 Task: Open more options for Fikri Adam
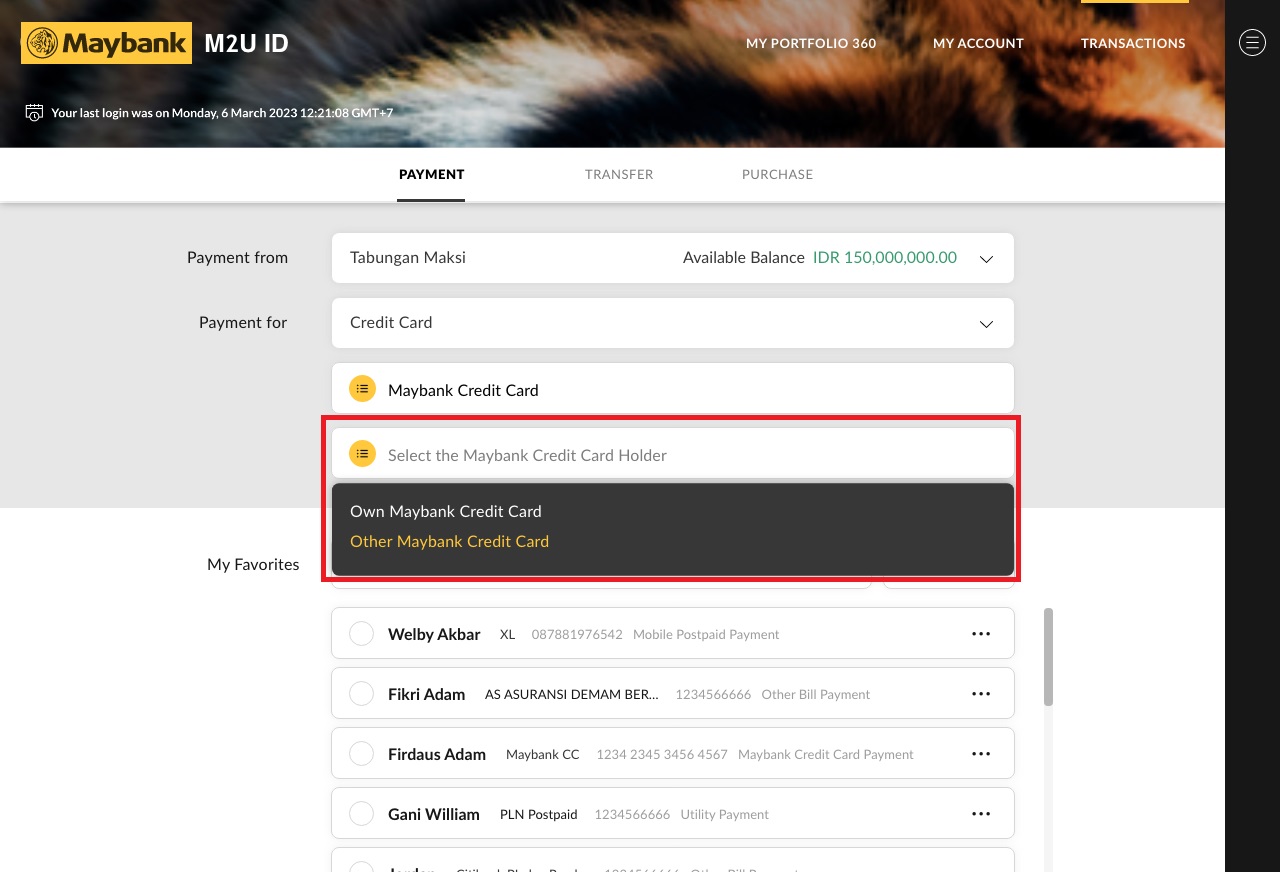coord(981,694)
